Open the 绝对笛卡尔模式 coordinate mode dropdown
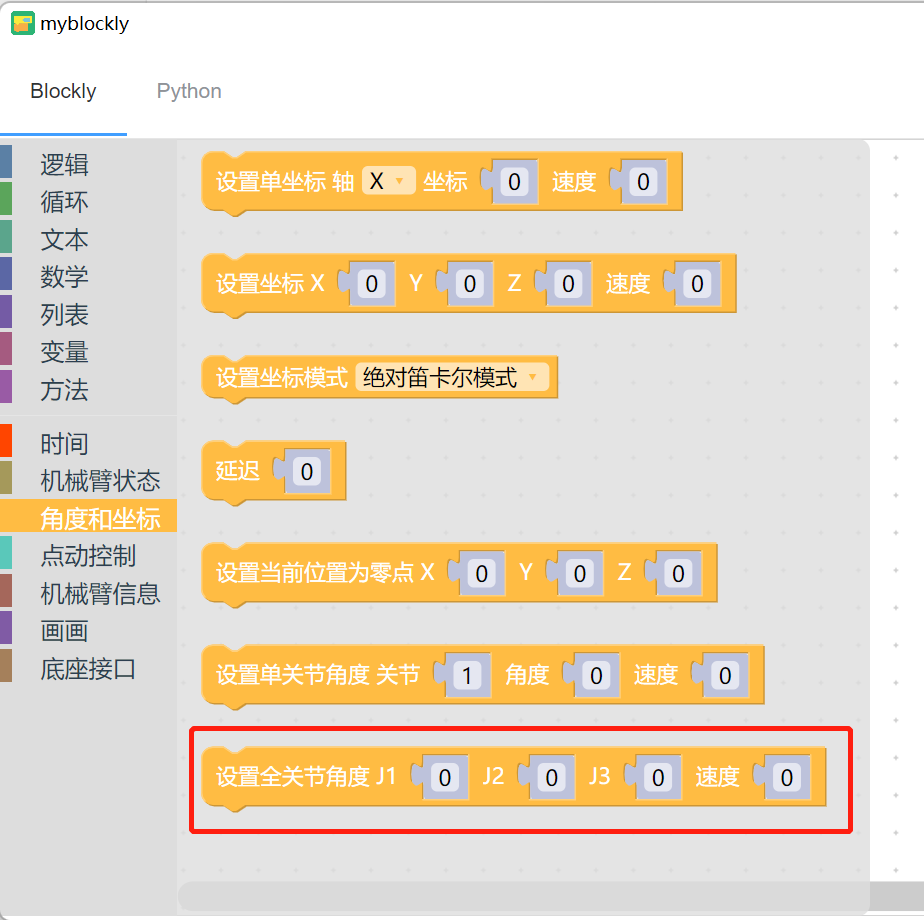The width and height of the screenshot is (924, 920). [452, 377]
